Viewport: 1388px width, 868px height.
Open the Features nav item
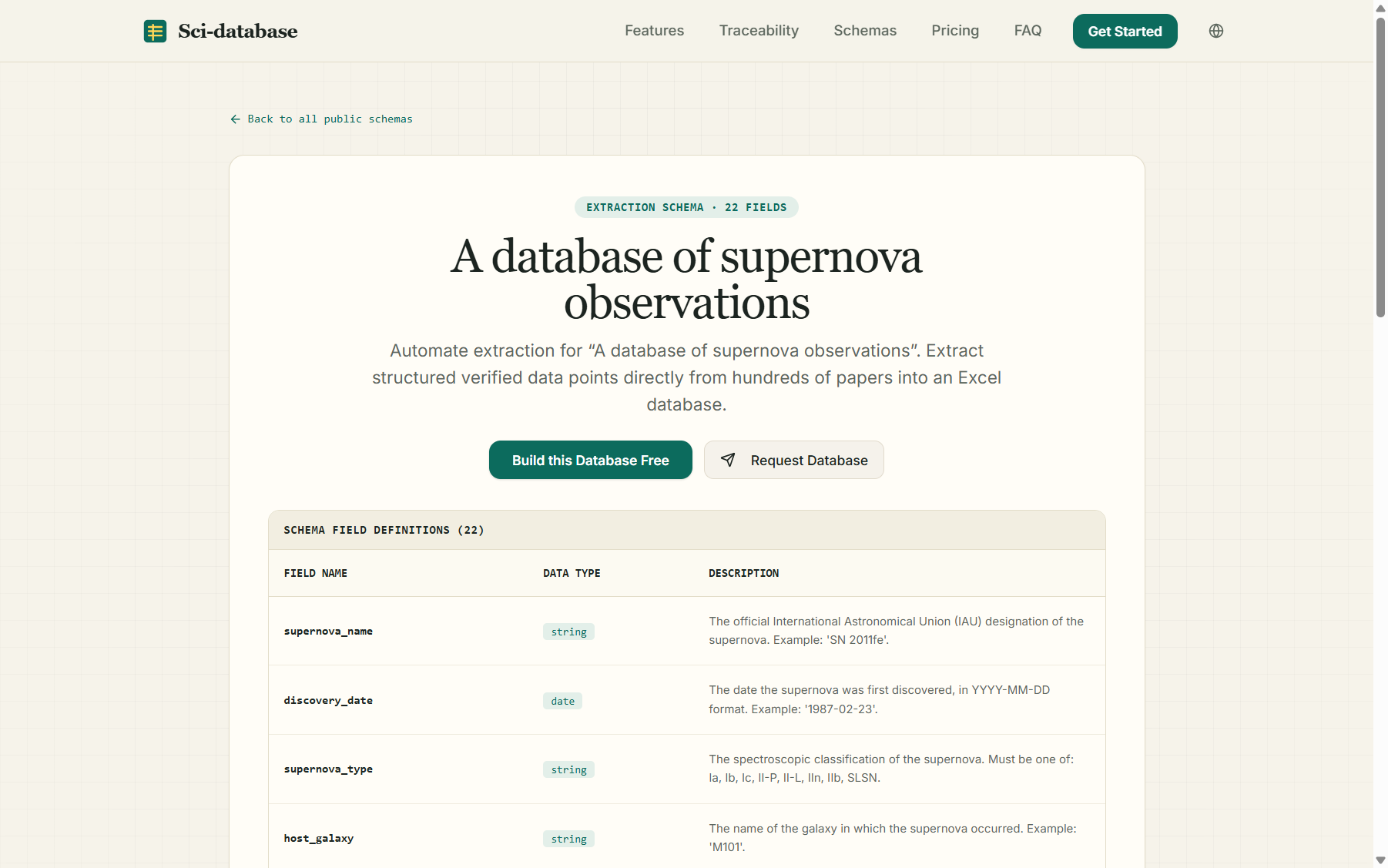[x=654, y=31]
